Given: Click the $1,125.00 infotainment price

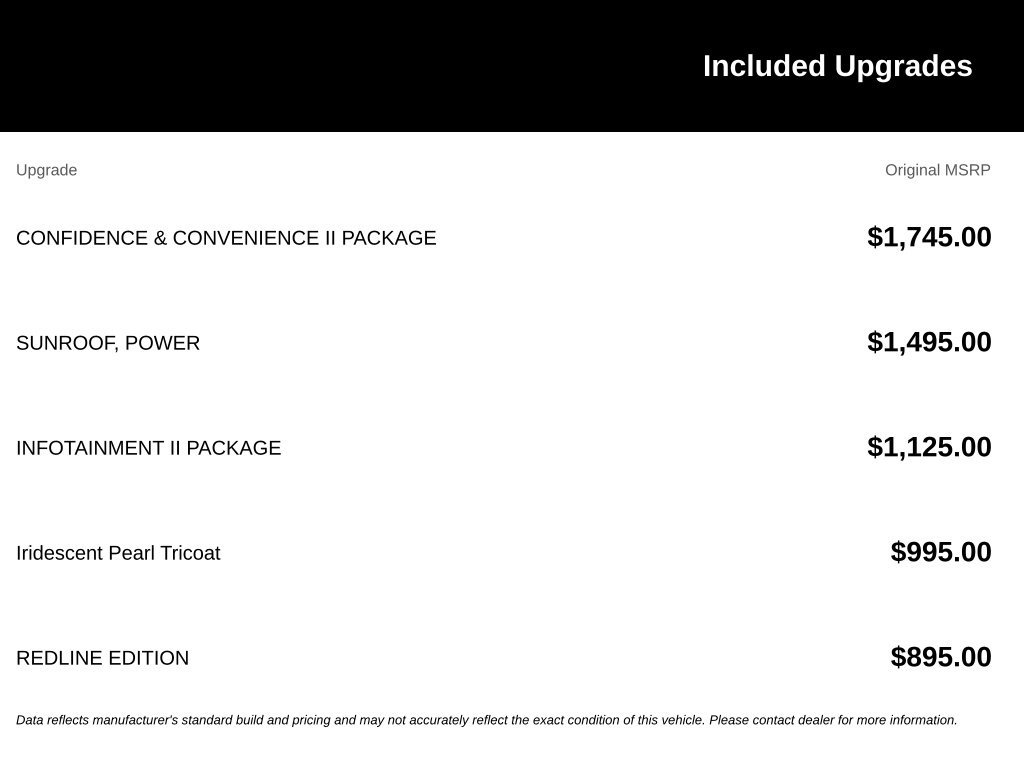Looking at the screenshot, I should click(929, 447).
